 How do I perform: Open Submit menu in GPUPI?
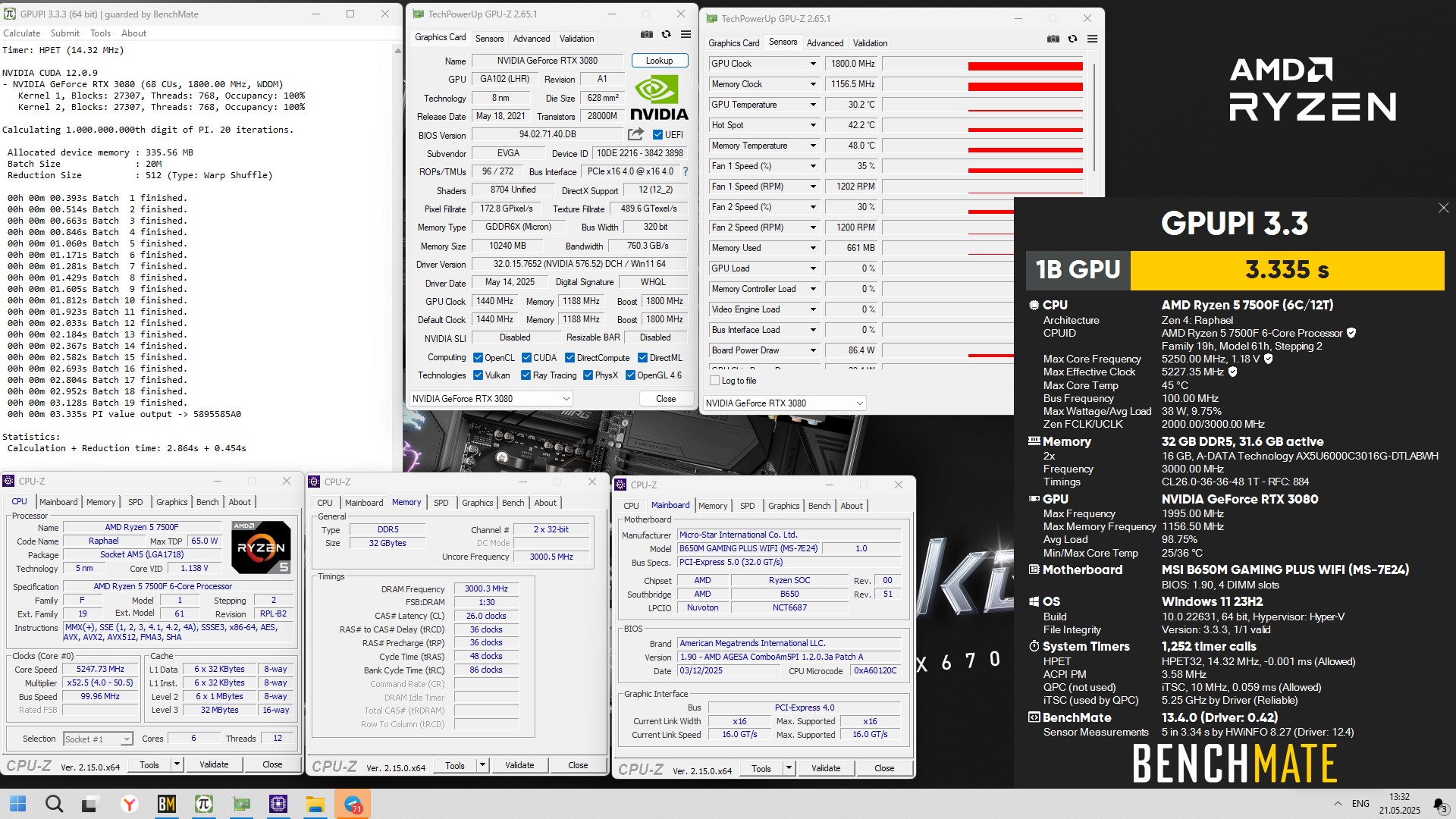click(65, 33)
